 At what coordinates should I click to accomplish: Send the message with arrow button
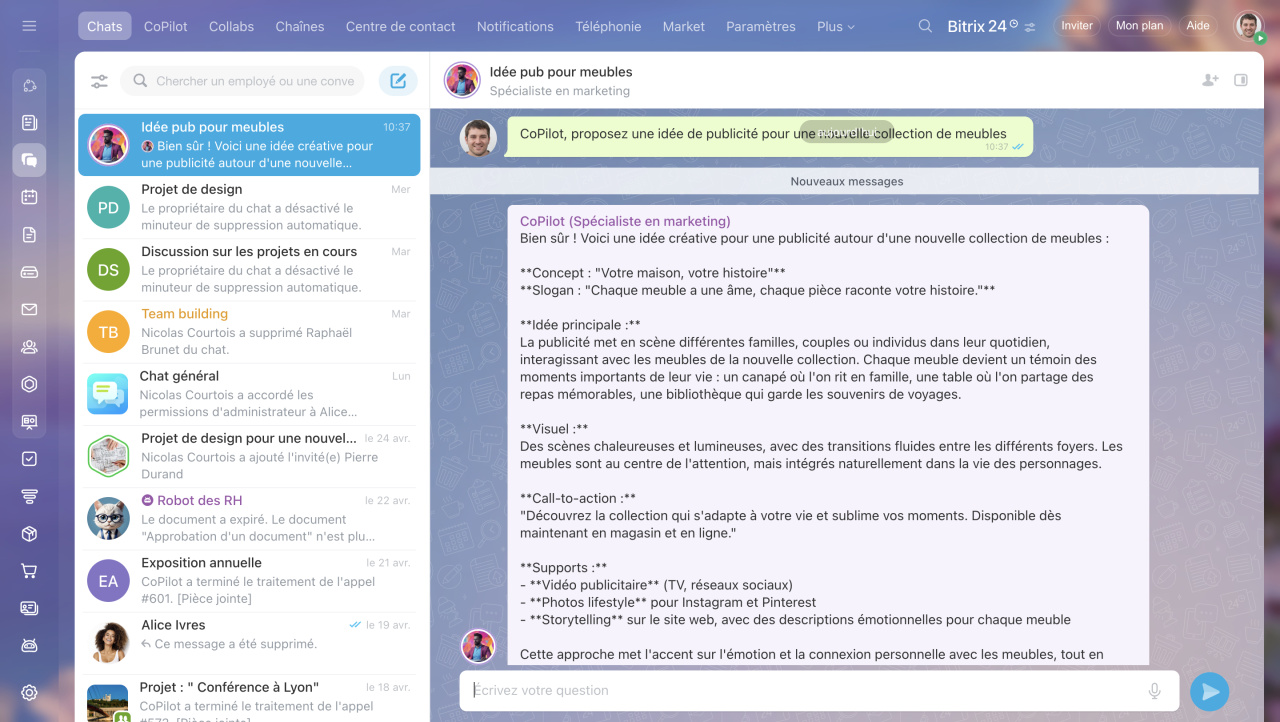1210,691
